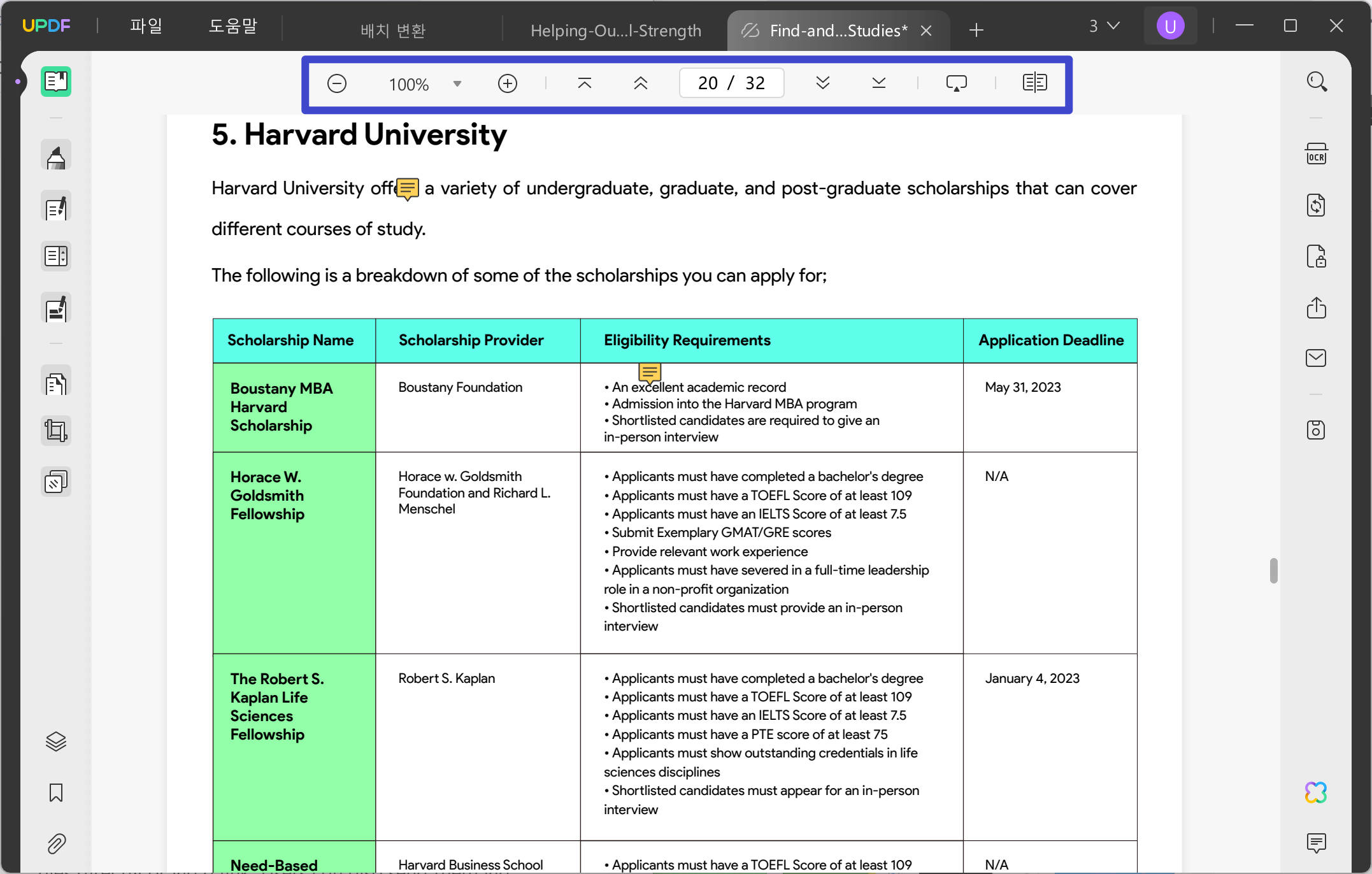Click the Harvard Business School provider cell
The width and height of the screenshot is (1372, 874).
[x=478, y=857]
